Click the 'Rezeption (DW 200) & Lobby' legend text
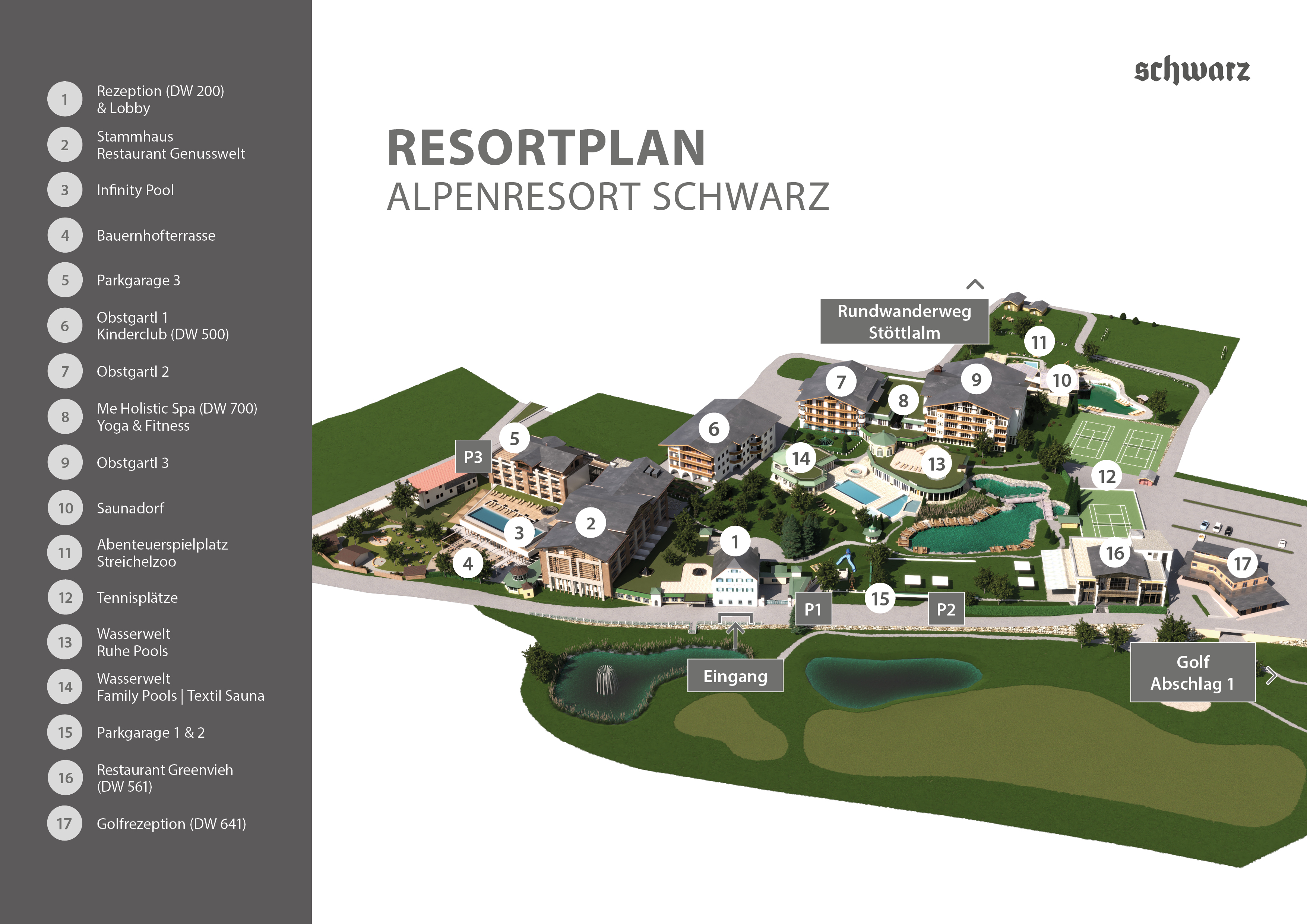Screen dimensions: 1307x924 coord(161,99)
